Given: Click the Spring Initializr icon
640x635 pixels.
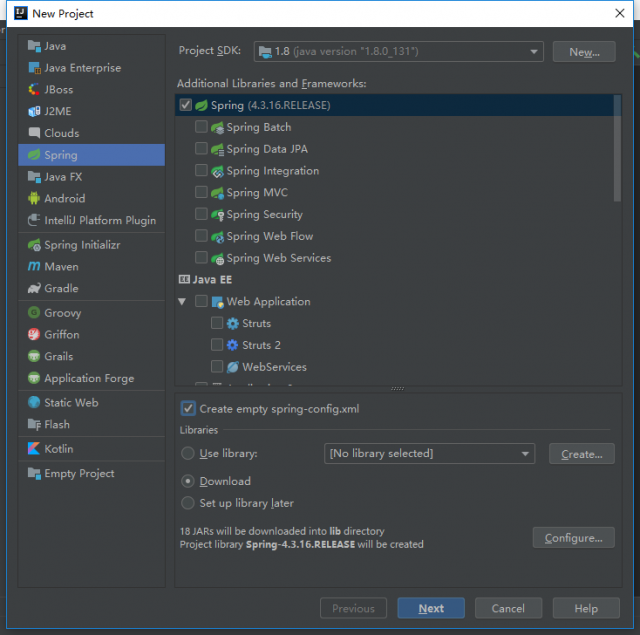Looking at the screenshot, I should (x=34, y=245).
